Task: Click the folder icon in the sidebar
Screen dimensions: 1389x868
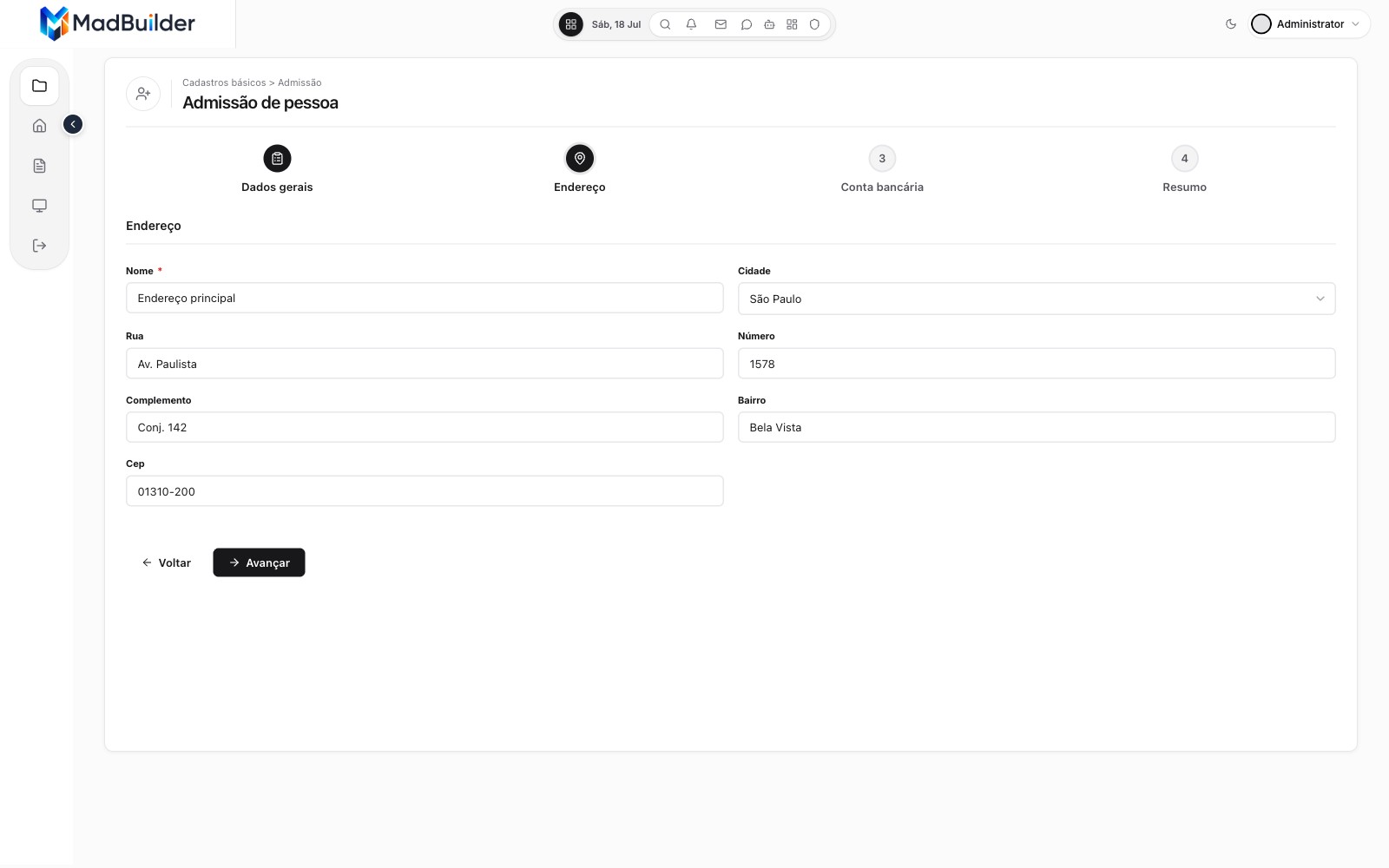Action: [39, 86]
